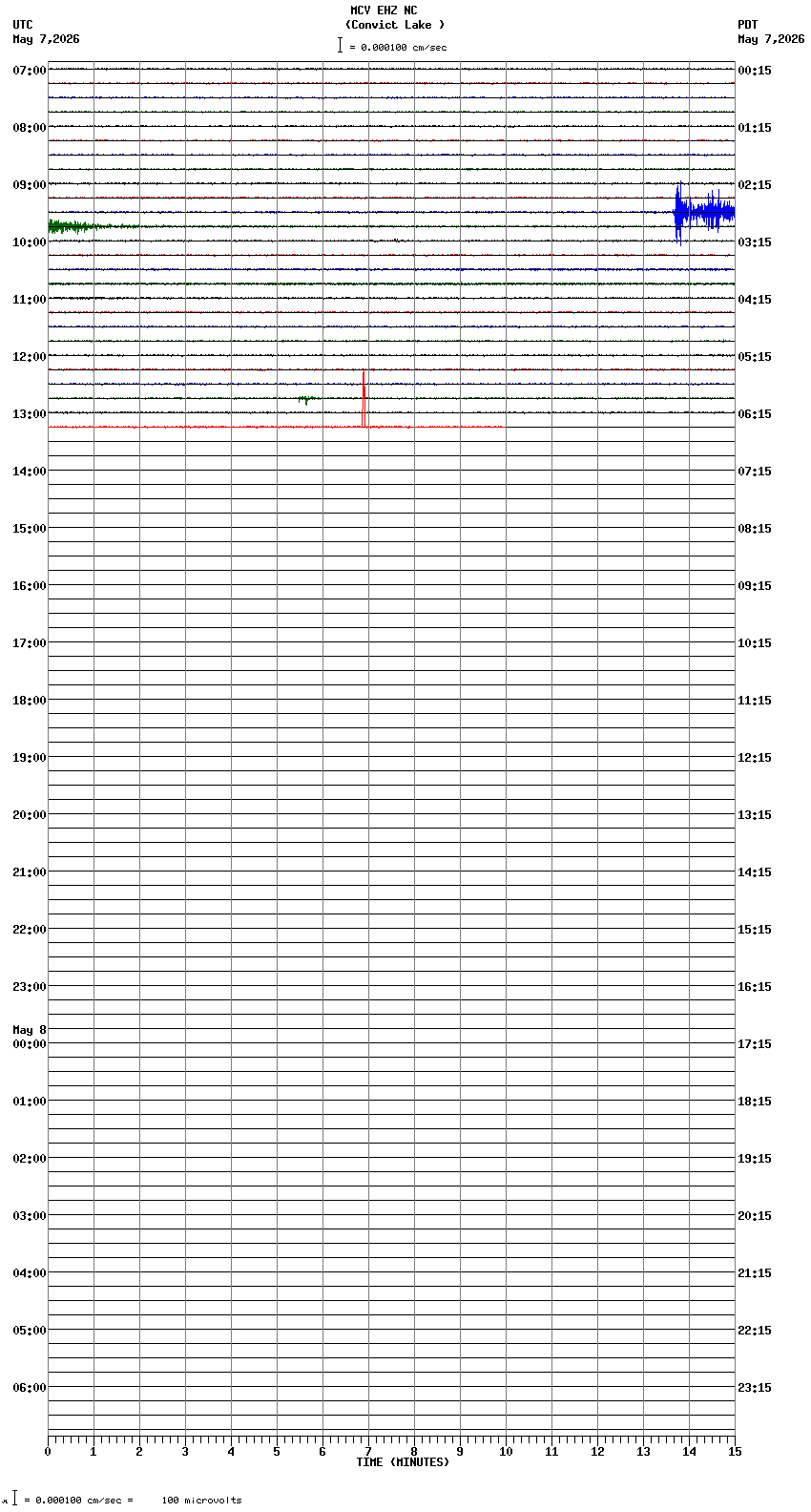Click the 22:00 UTC row label
The image size is (811, 1512).
tap(30, 930)
